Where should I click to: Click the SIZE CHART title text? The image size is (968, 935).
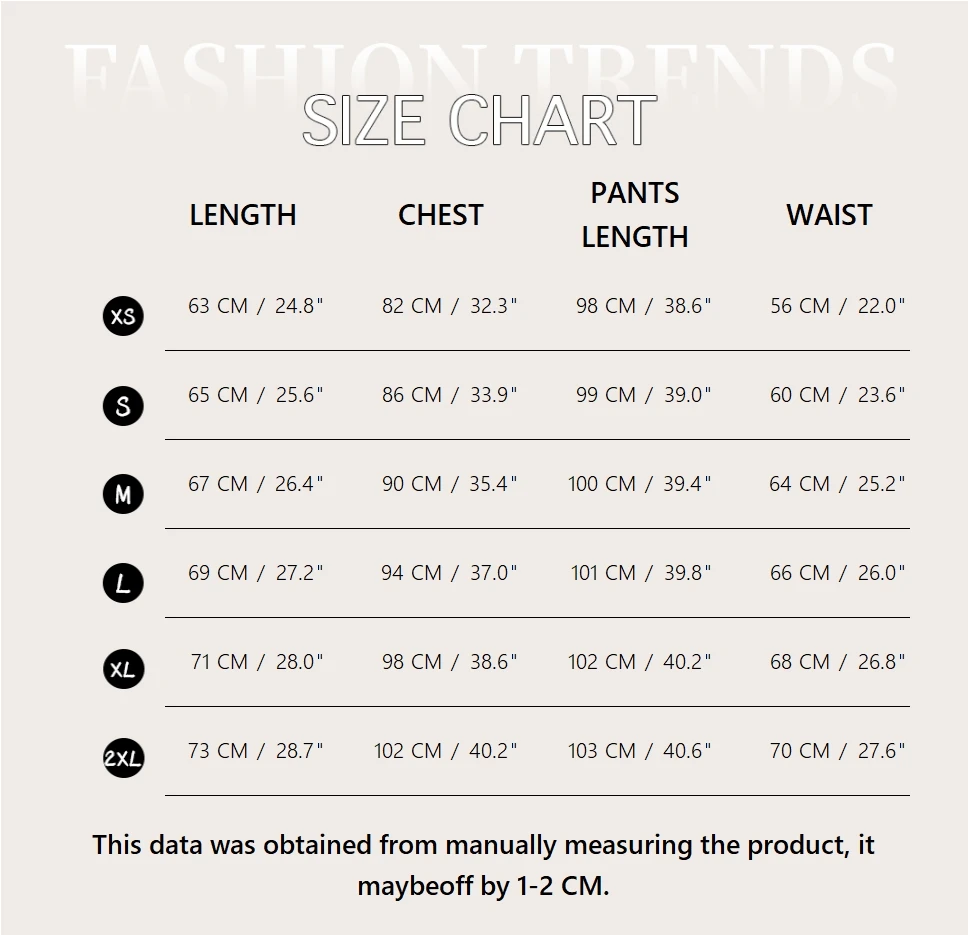(479, 121)
